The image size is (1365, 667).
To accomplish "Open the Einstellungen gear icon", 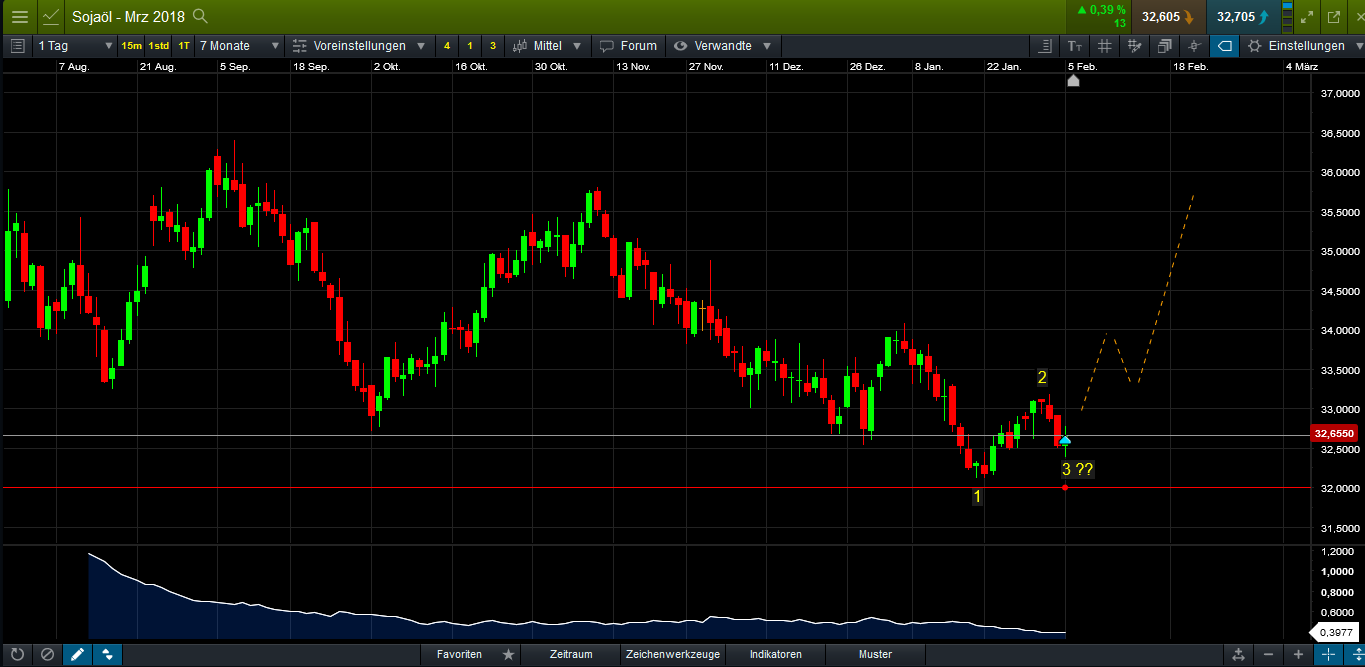I will [x=1258, y=46].
